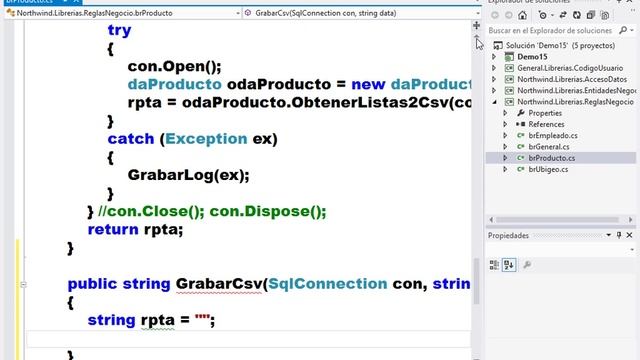The image size is (640, 360).
Task: Expand the Demo15 project node
Action: point(494,57)
